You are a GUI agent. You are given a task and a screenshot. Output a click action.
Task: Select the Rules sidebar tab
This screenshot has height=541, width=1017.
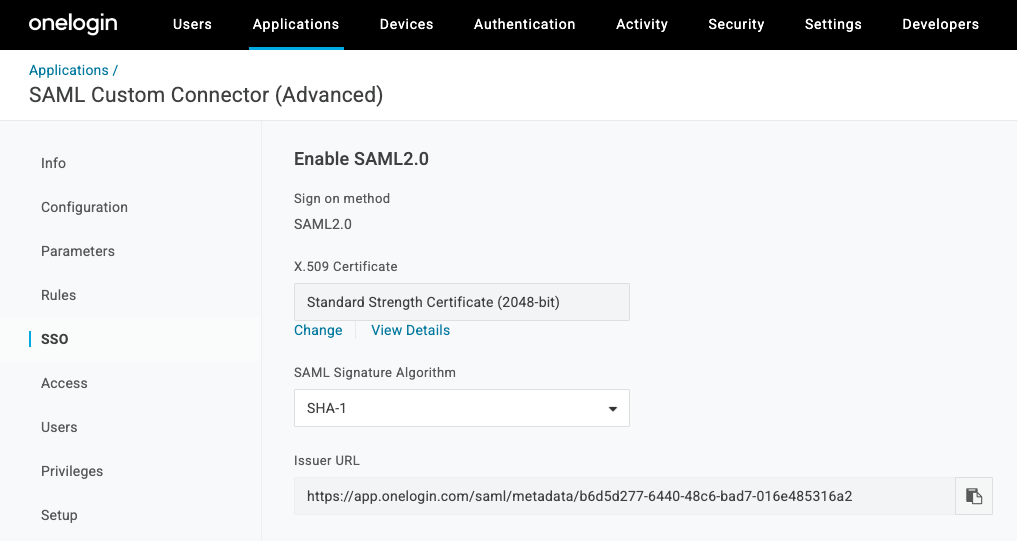(x=58, y=295)
